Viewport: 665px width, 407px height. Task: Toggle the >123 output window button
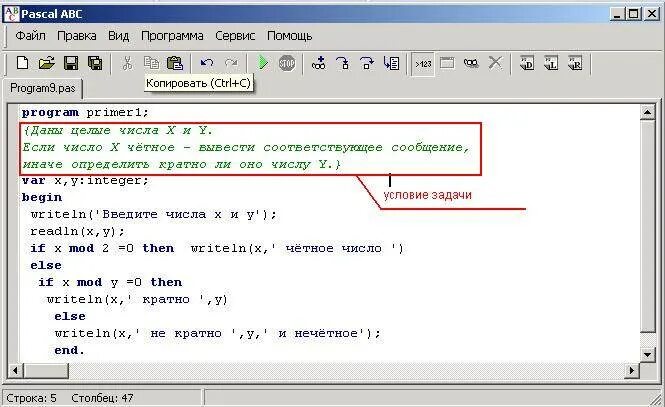point(423,64)
